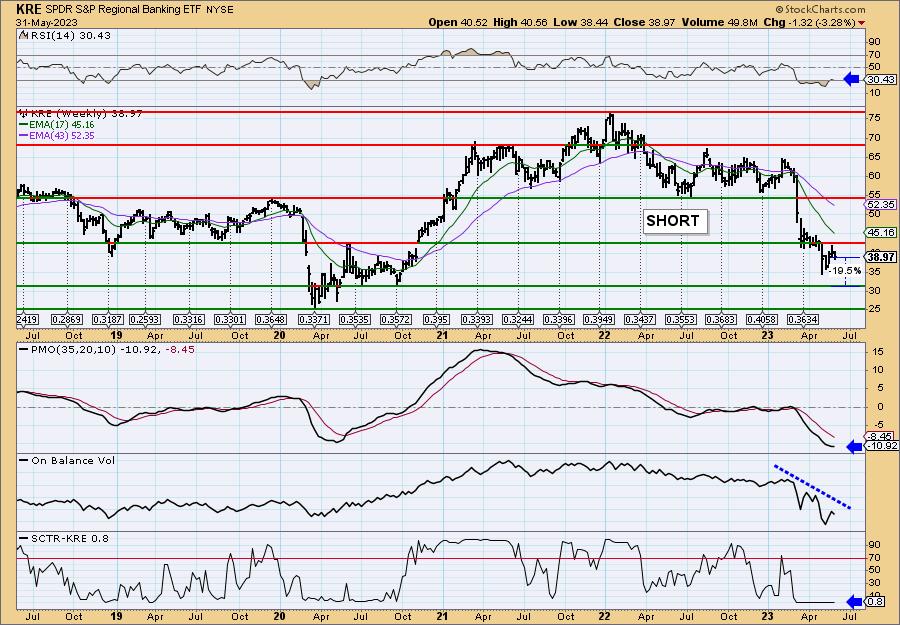The width and height of the screenshot is (900, 625).
Task: Click the 65 label on the price axis
Action: (x=874, y=156)
